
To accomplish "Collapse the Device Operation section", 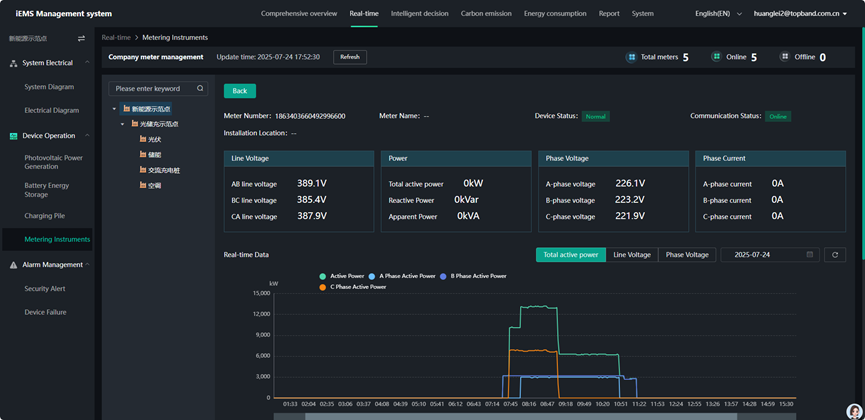I will coord(87,136).
